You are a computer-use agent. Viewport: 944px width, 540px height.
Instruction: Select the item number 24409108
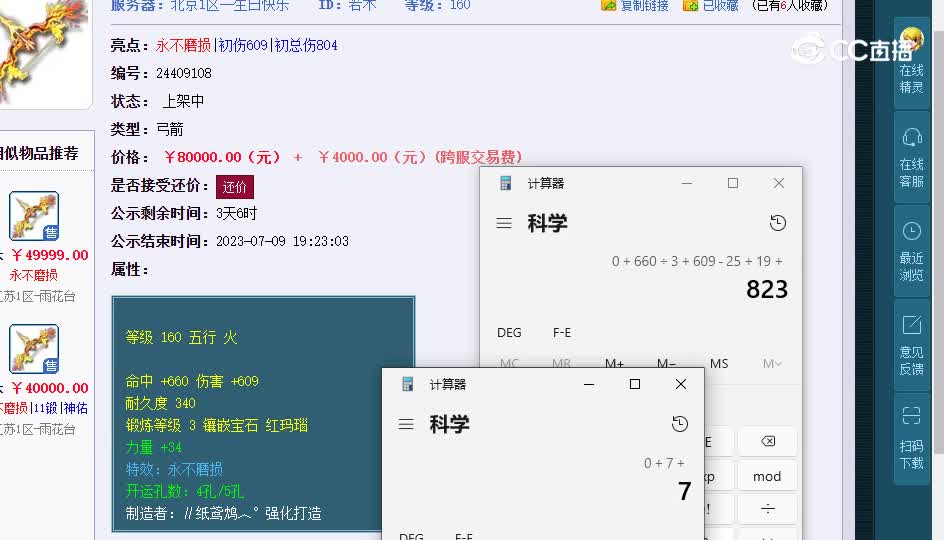tap(184, 73)
